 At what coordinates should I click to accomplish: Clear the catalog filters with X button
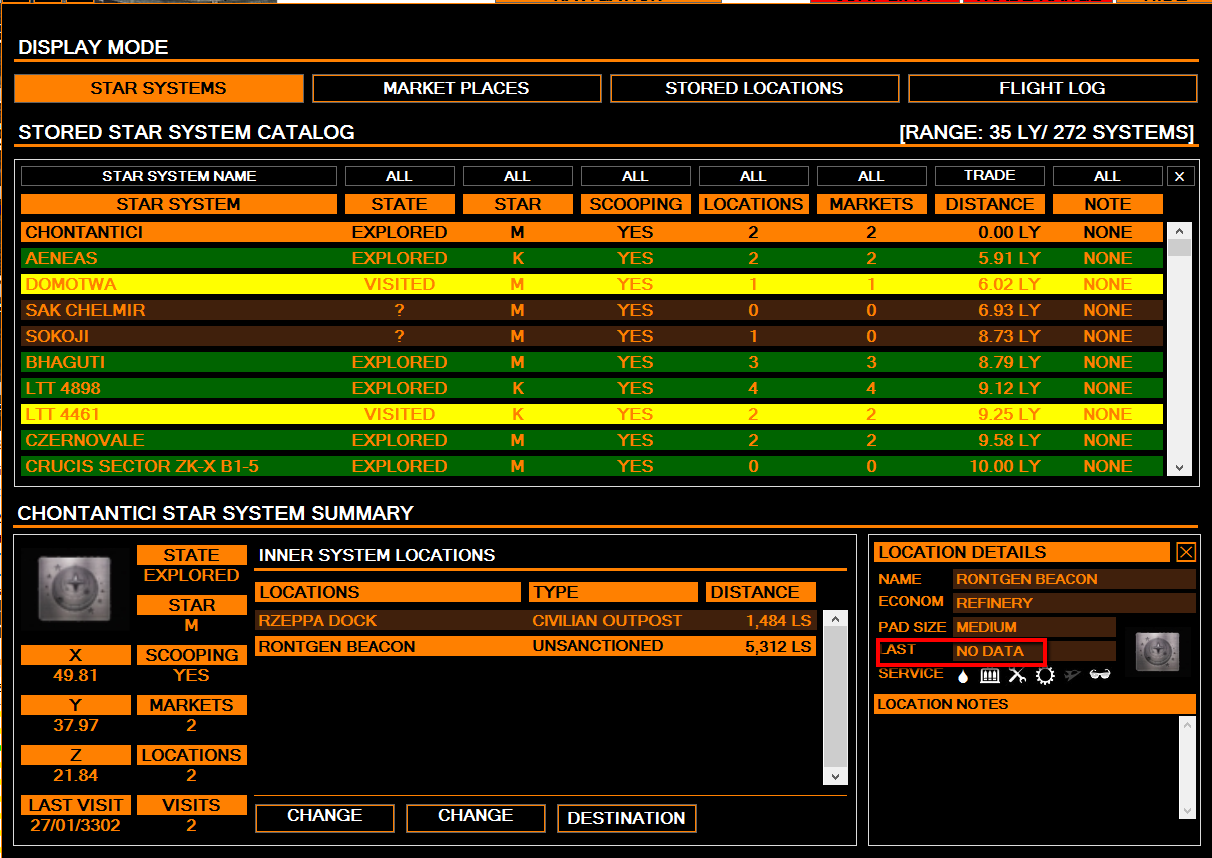tap(1179, 176)
